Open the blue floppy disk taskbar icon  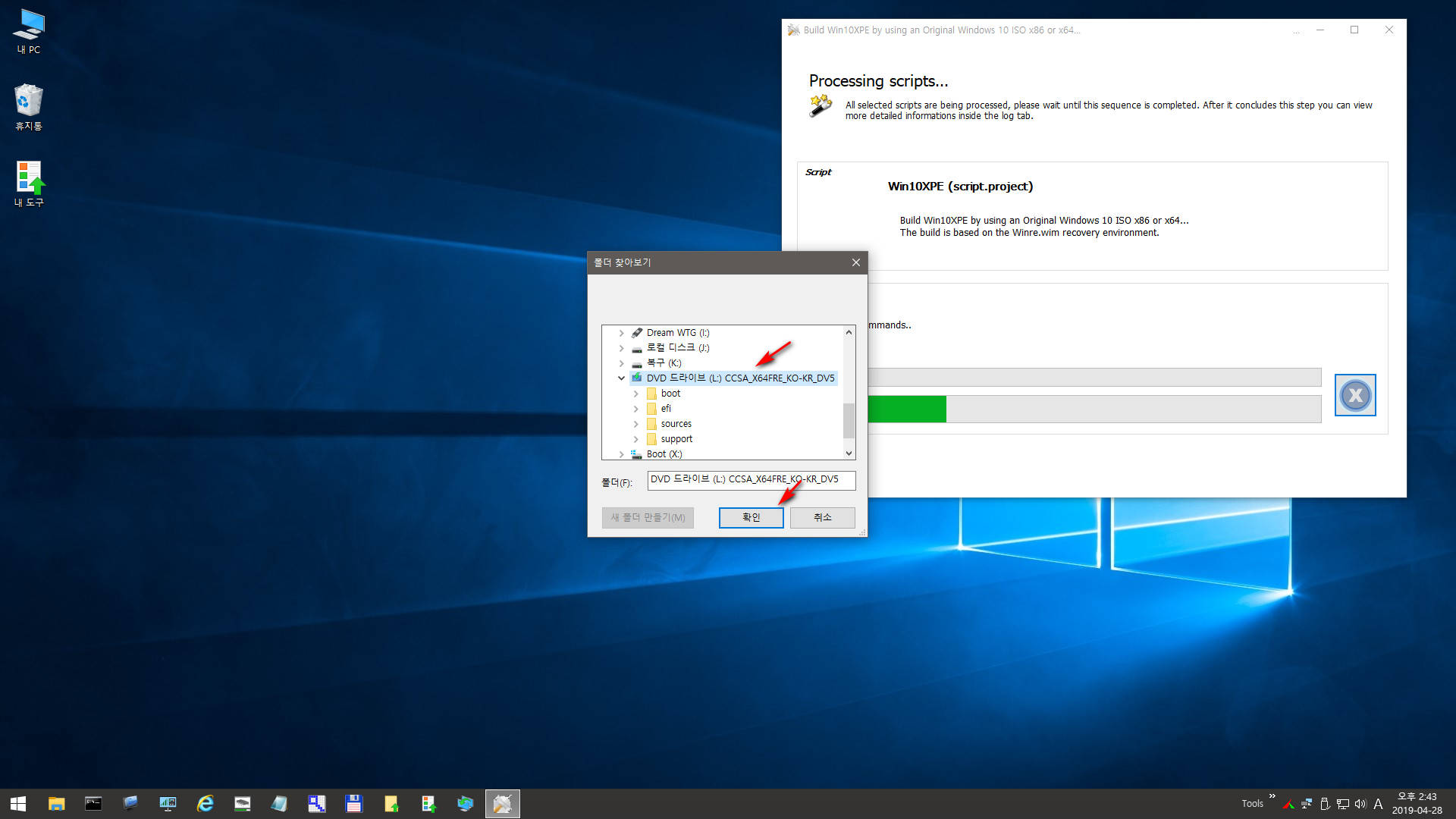pos(353,804)
